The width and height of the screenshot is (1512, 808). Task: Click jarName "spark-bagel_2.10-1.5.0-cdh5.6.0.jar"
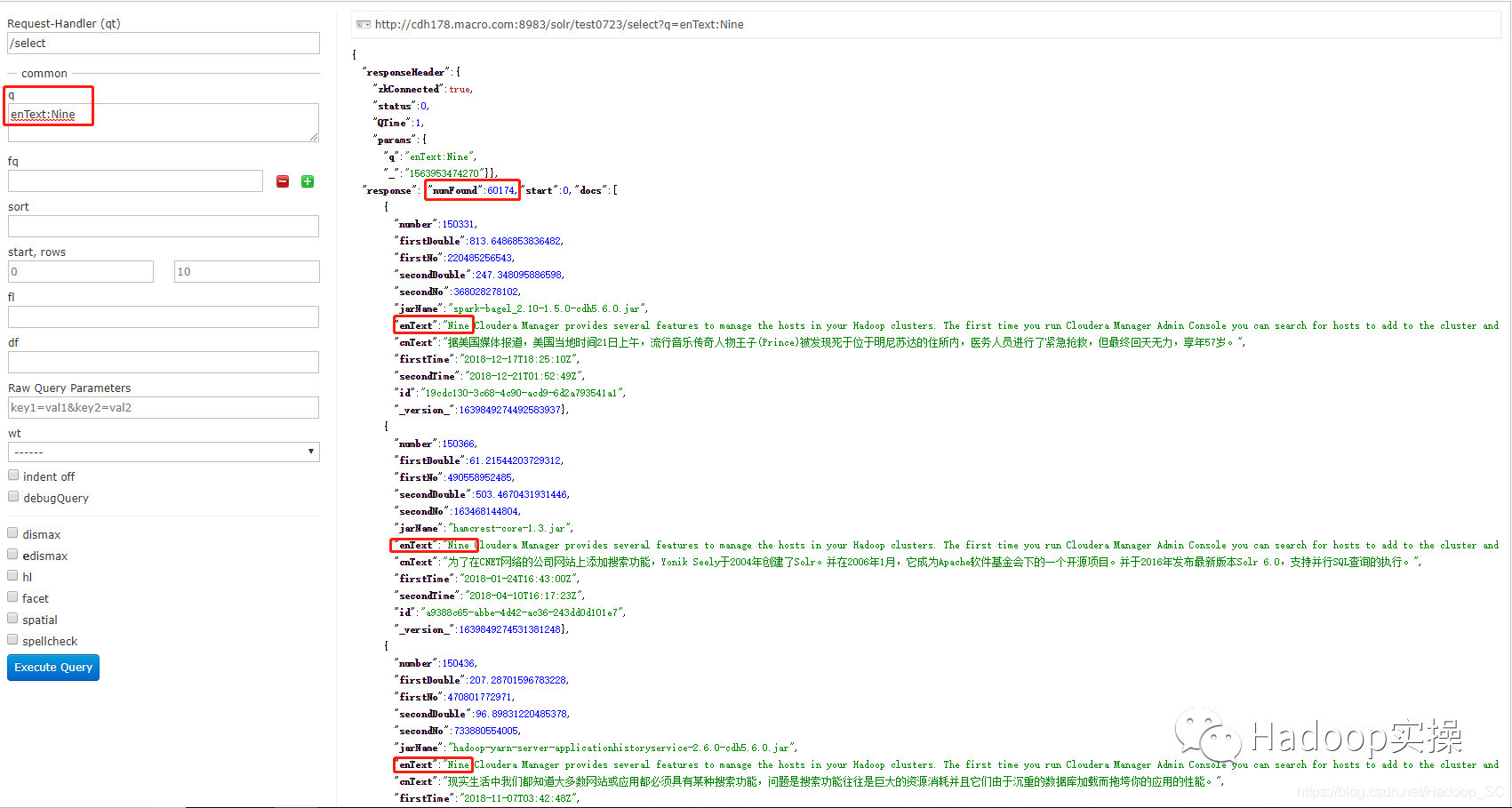[548, 308]
